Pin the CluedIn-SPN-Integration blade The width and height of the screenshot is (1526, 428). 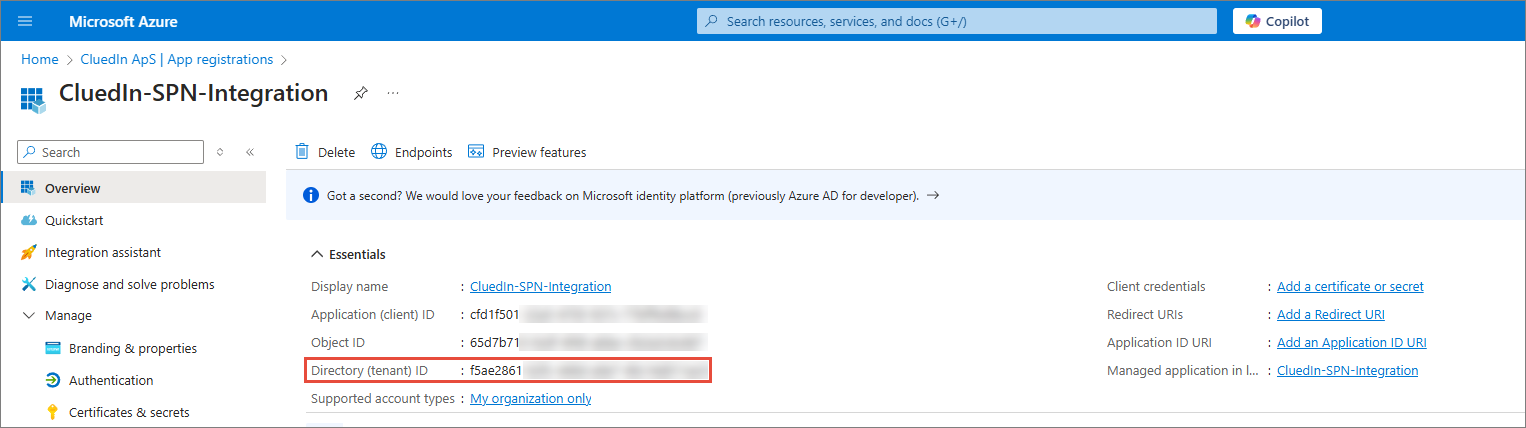coord(361,93)
